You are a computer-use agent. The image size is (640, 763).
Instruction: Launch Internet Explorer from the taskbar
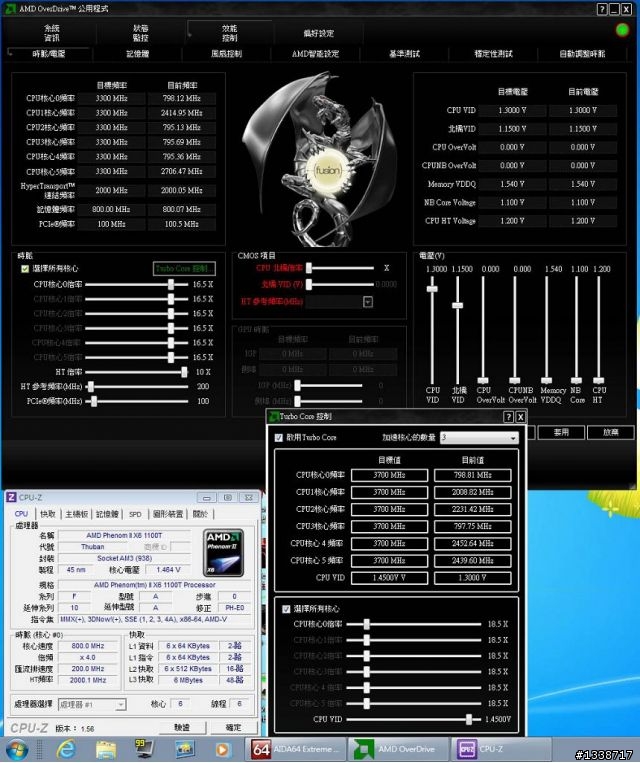point(66,750)
